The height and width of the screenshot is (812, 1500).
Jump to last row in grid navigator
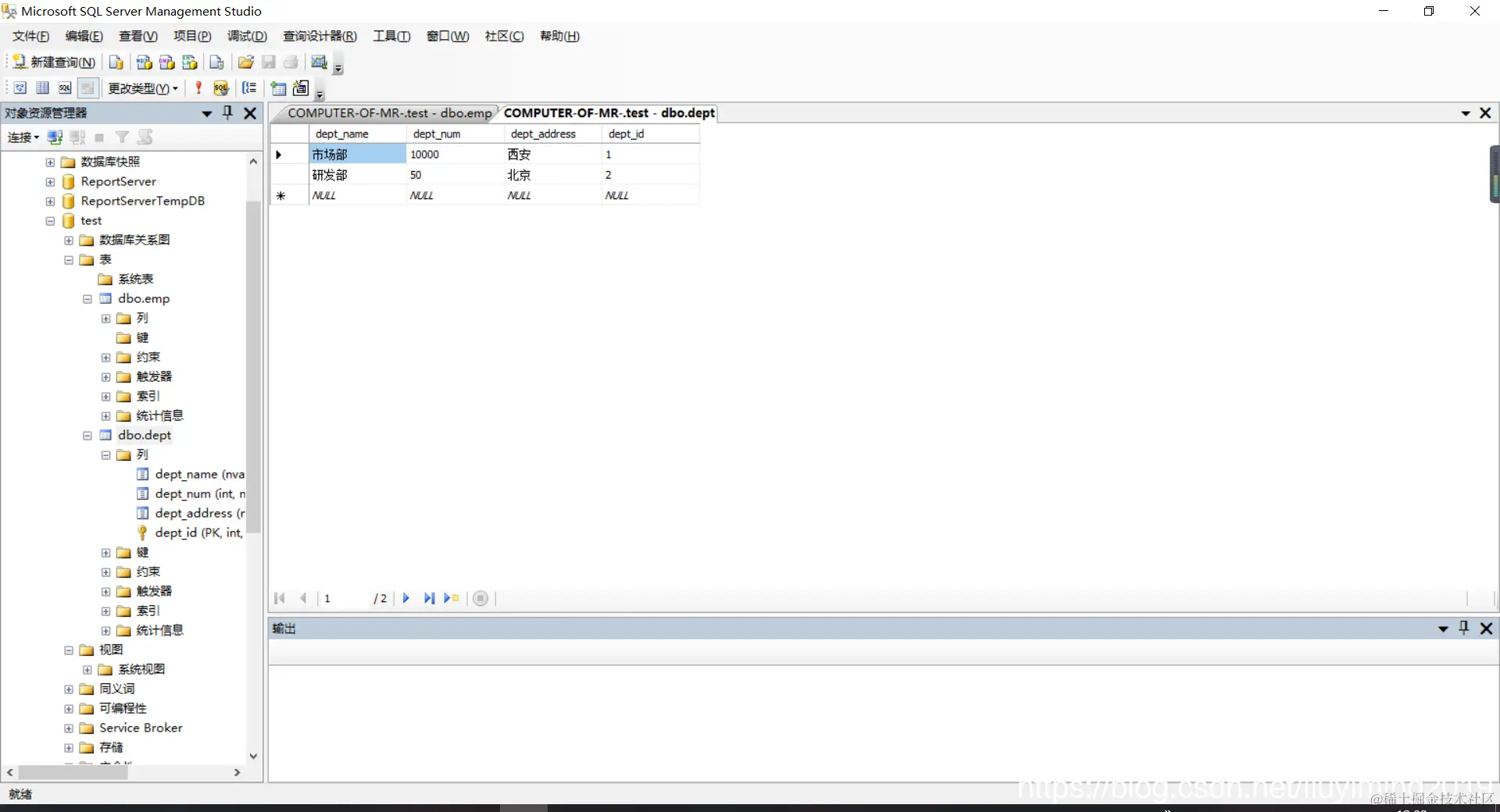[x=429, y=598]
